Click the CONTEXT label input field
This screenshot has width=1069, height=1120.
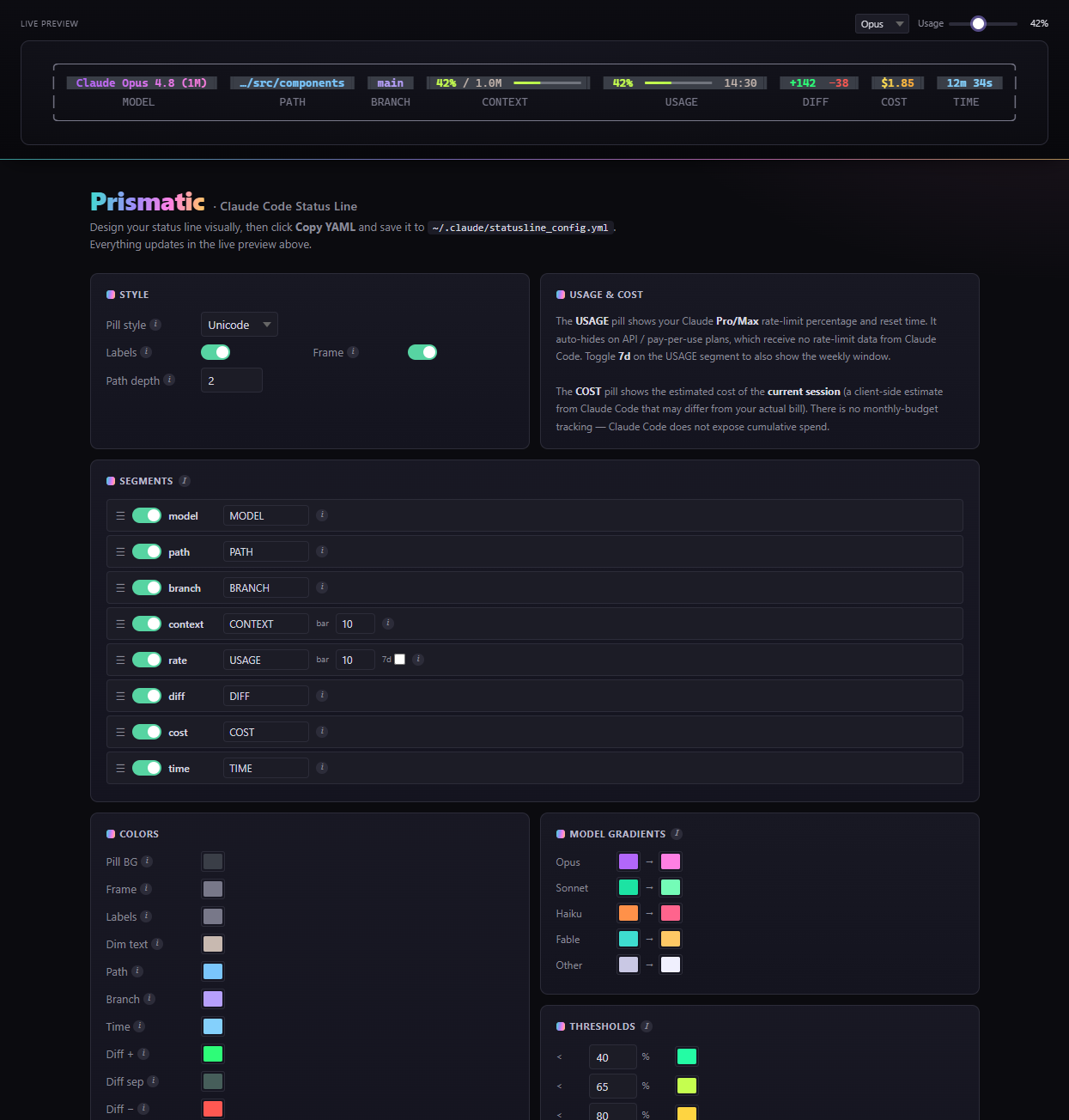pos(266,624)
